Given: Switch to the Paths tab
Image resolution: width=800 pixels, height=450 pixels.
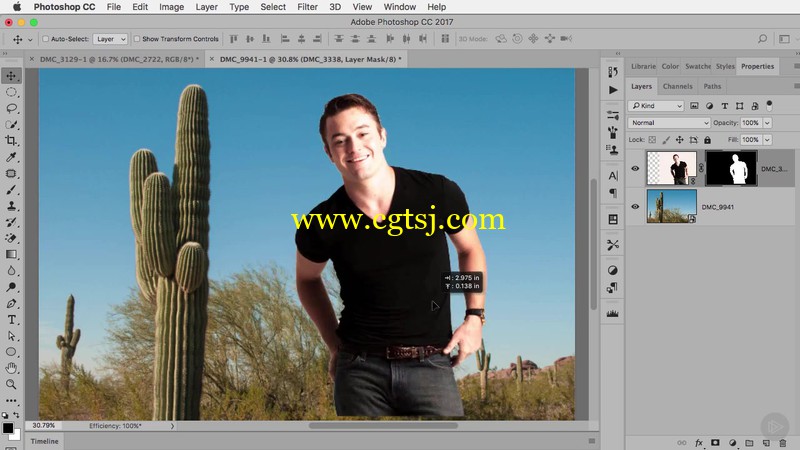Looking at the screenshot, I should coord(712,86).
